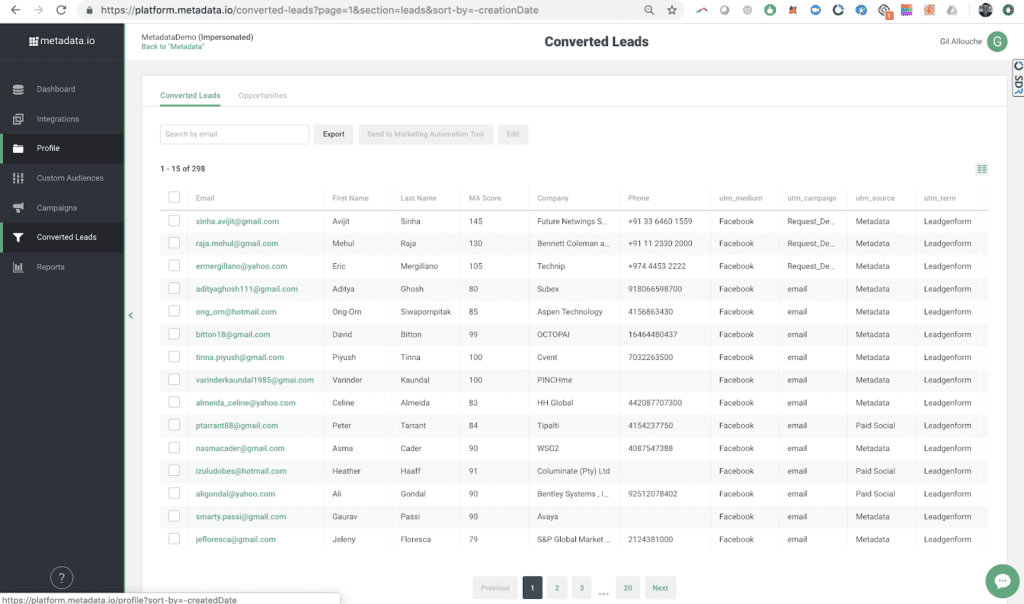Open the tinna.piyush@gmail.com lead link
Viewport: 1024px width, 604px height.
pyautogui.click(x=240, y=357)
